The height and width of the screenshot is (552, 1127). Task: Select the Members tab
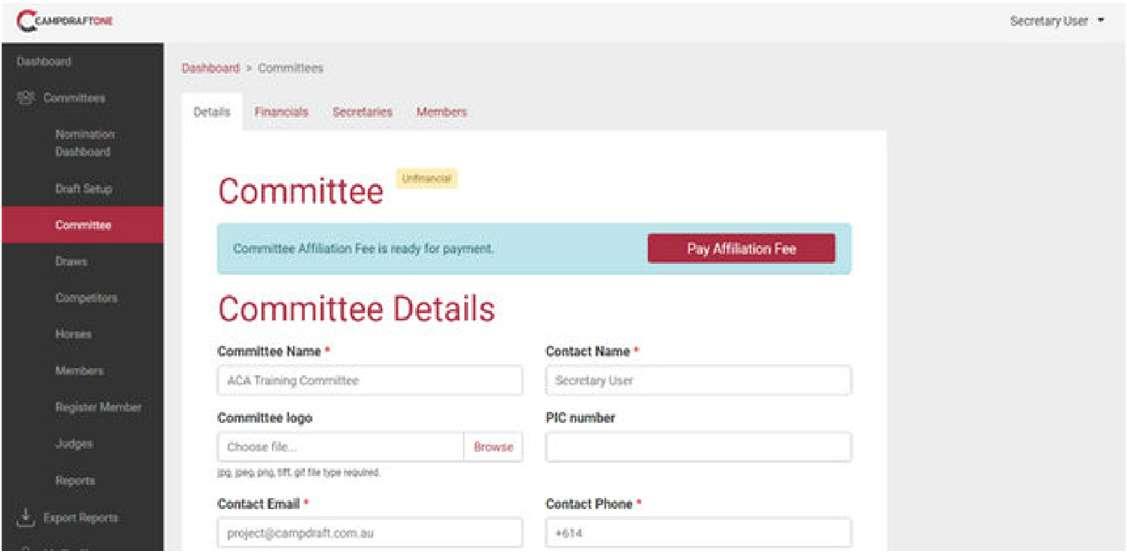[x=441, y=112]
